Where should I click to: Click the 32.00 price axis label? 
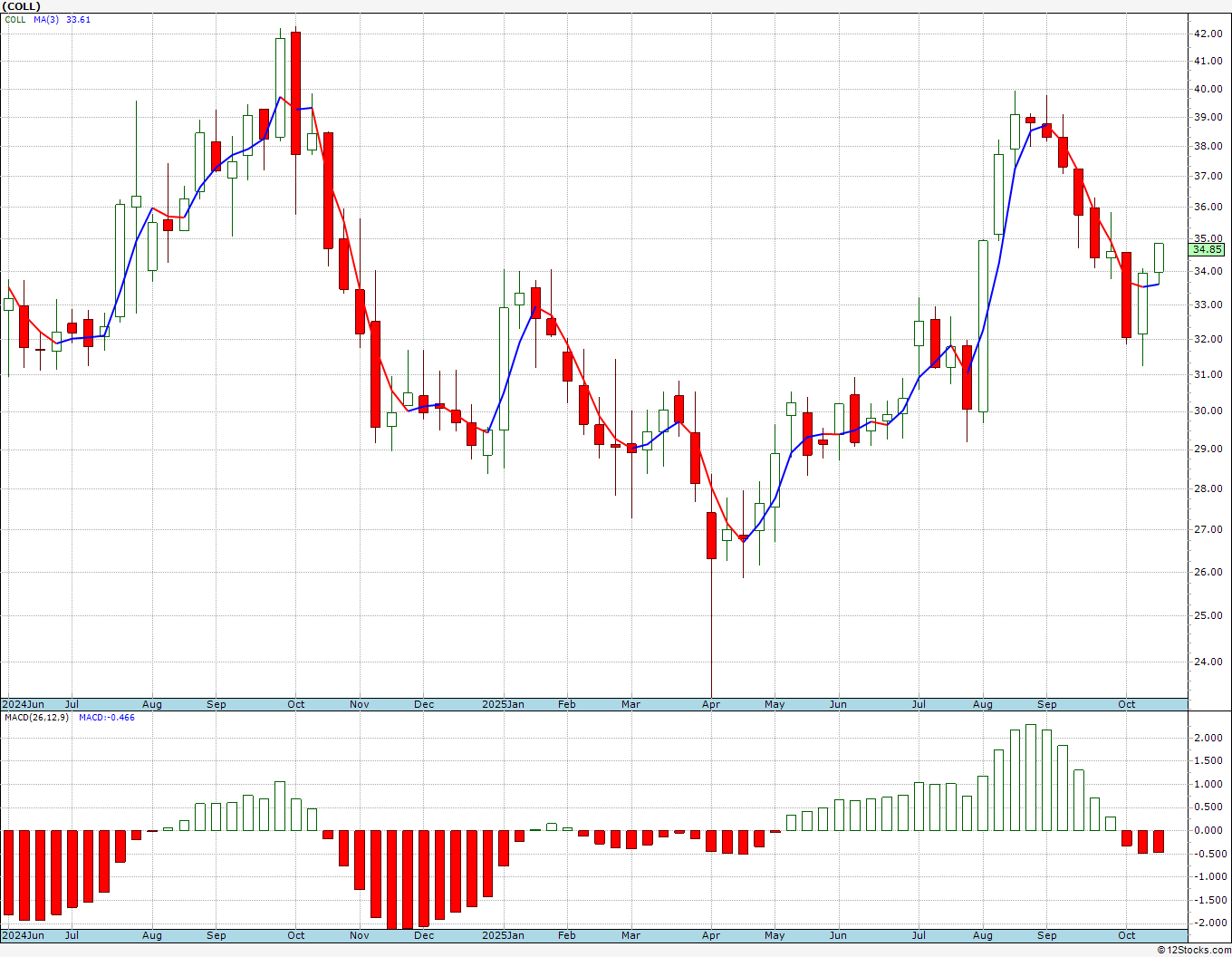coord(1208,339)
